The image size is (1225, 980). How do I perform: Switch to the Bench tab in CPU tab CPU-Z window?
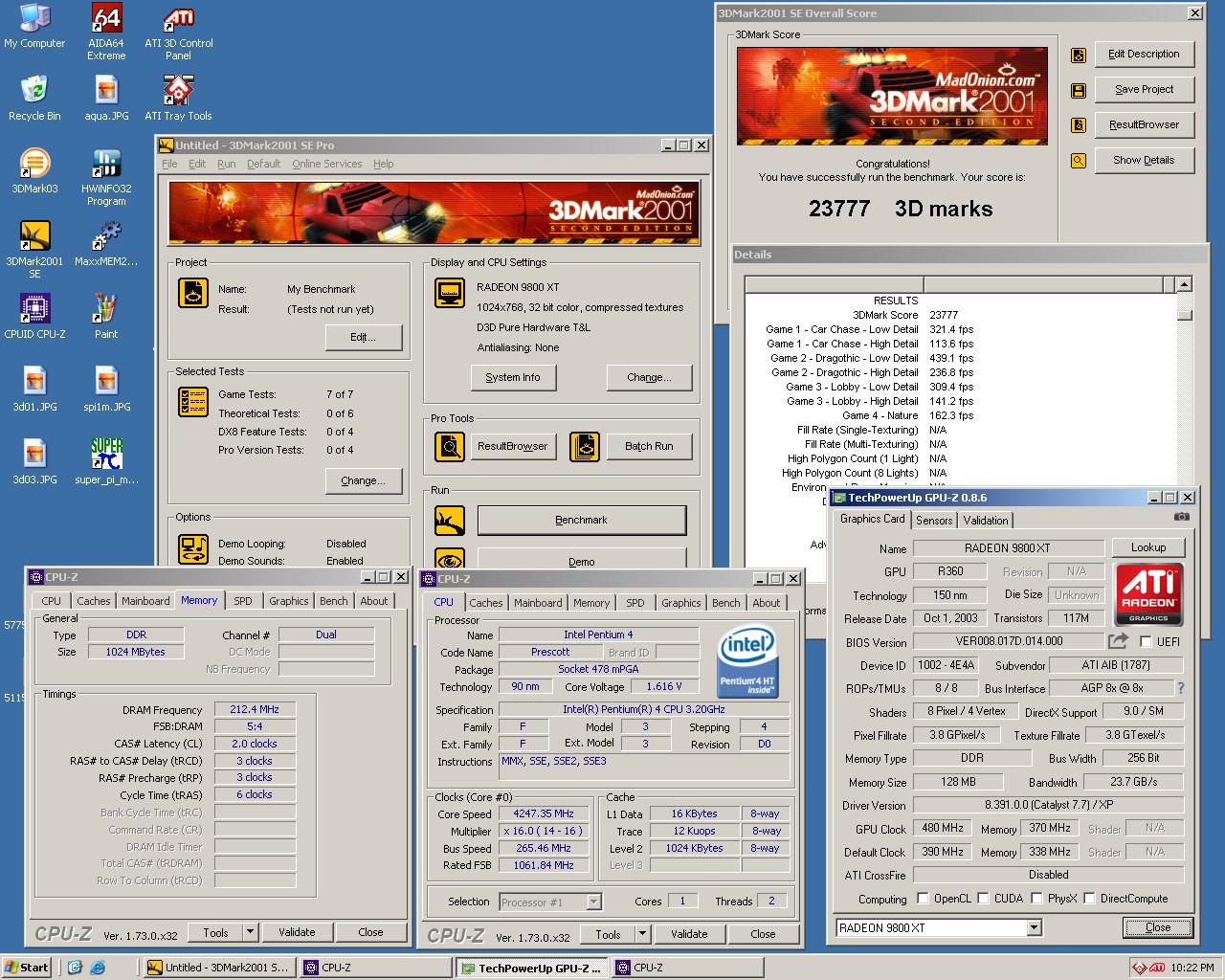pos(725,603)
